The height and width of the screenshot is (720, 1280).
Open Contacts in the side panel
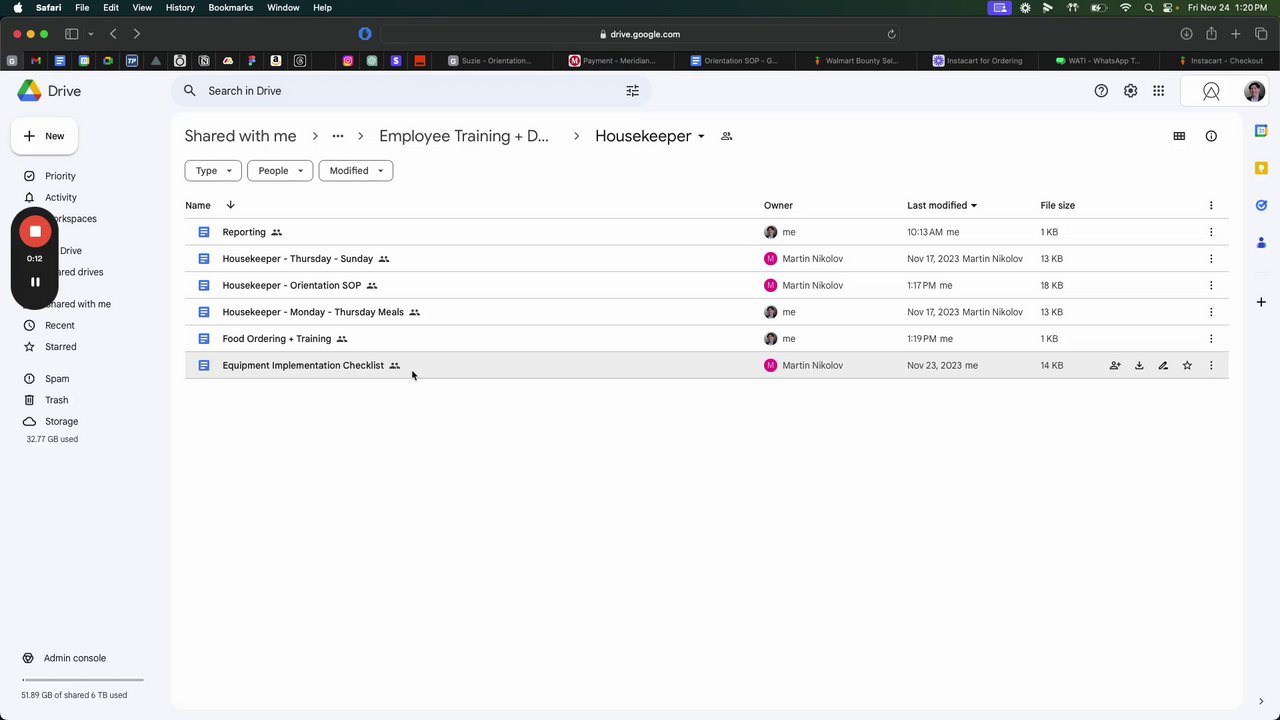click(x=1261, y=242)
